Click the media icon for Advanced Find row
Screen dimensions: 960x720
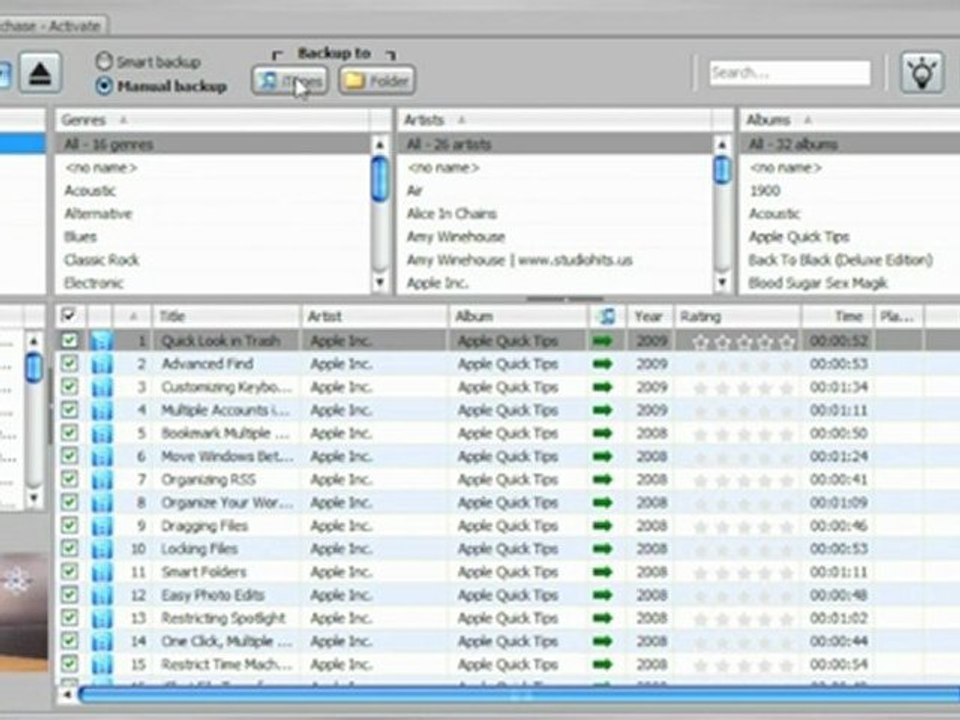coord(102,364)
